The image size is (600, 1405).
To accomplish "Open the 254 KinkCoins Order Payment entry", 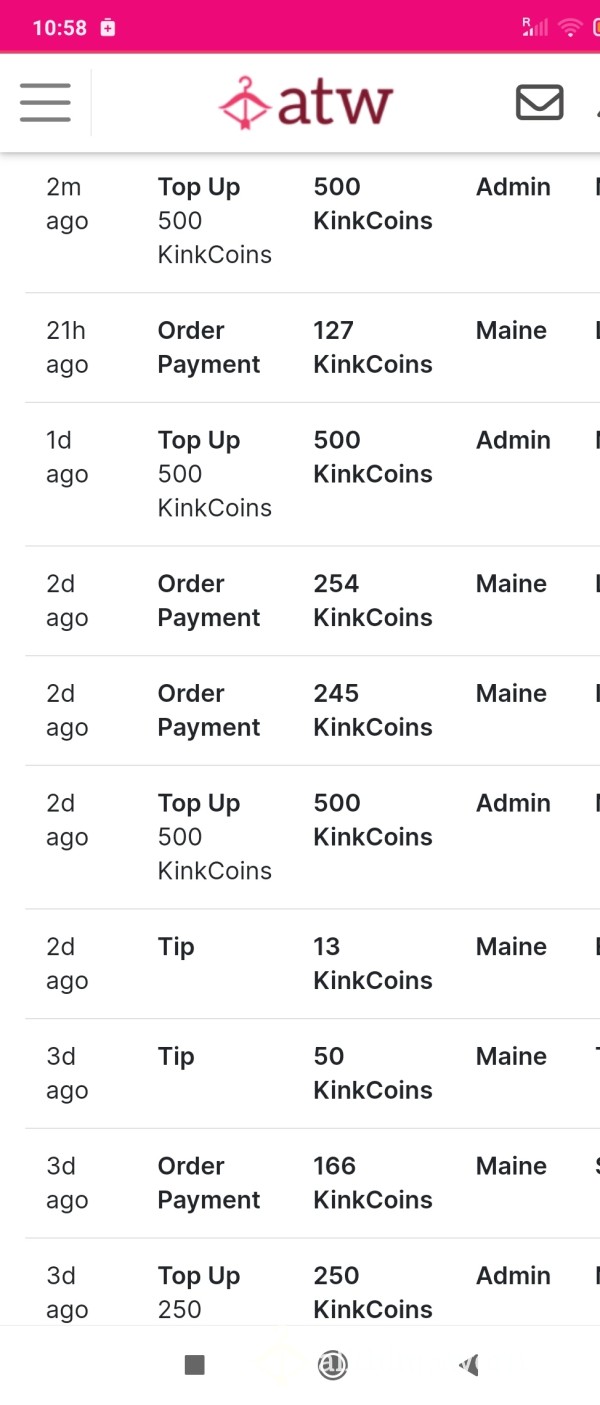I will pos(312,601).
